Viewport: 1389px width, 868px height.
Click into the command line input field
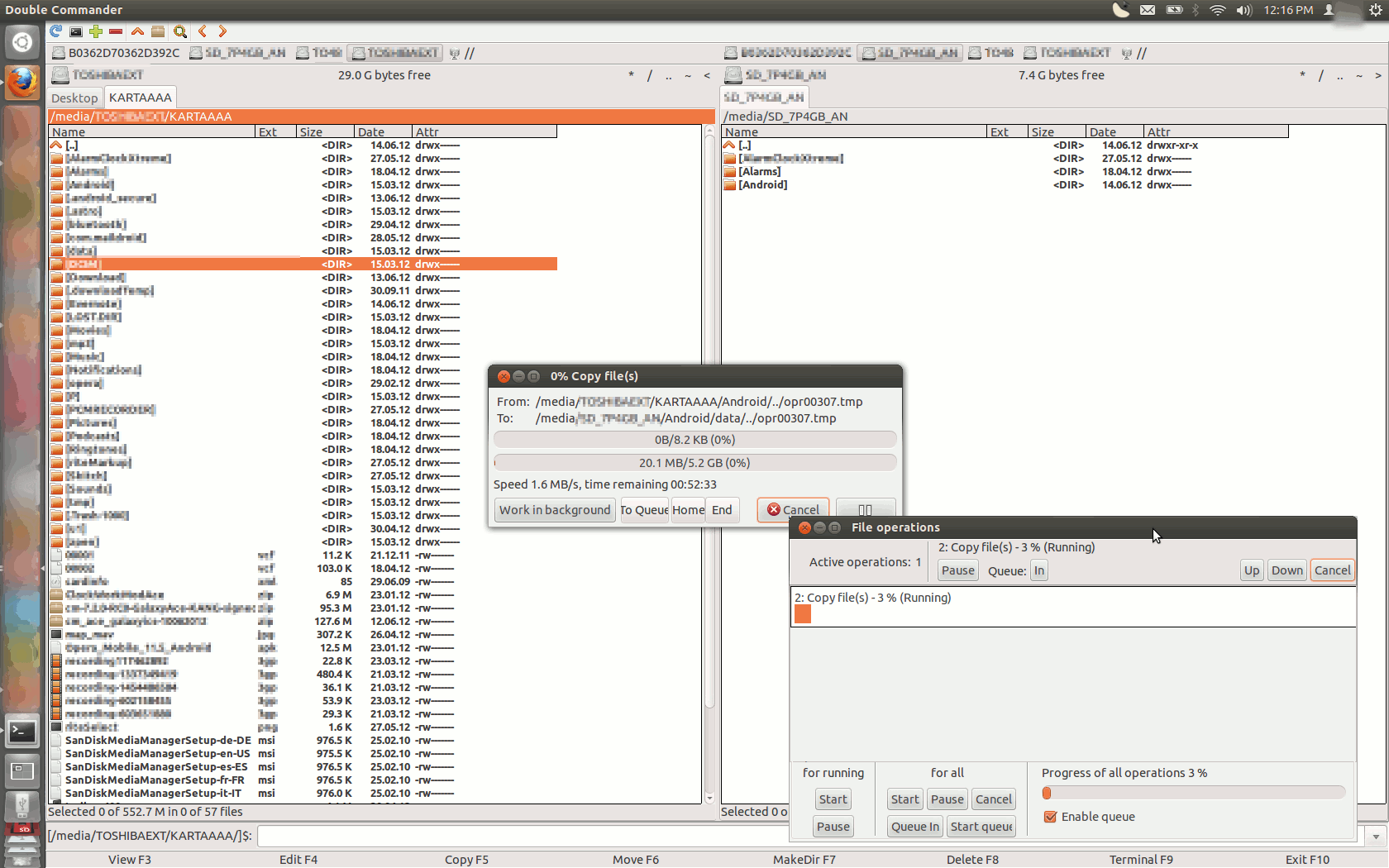pos(810,837)
